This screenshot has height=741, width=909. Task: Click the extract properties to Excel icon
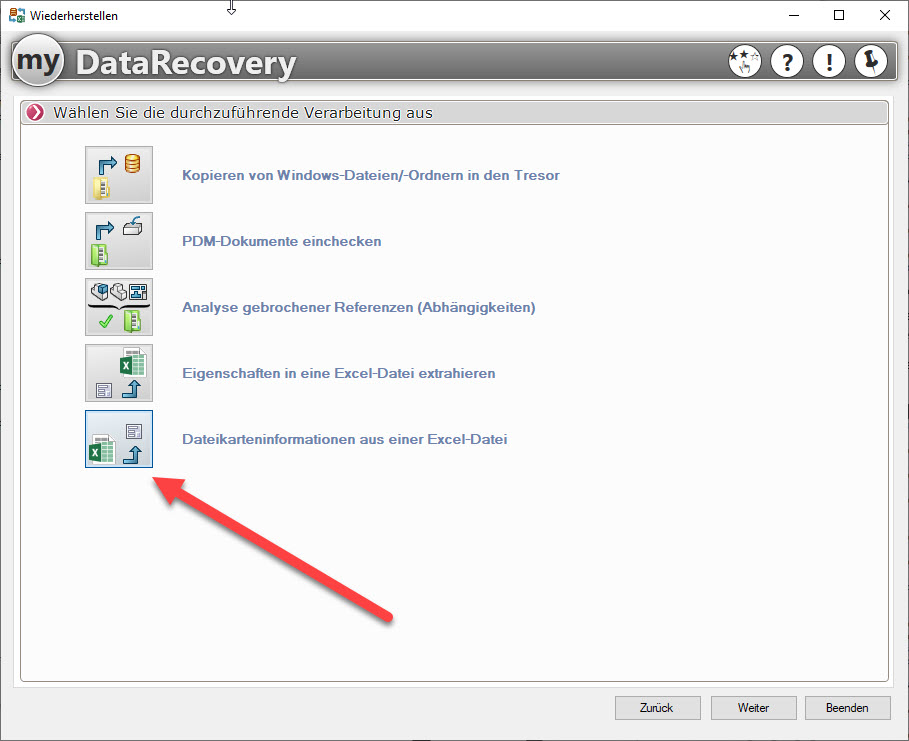pyautogui.click(x=119, y=373)
